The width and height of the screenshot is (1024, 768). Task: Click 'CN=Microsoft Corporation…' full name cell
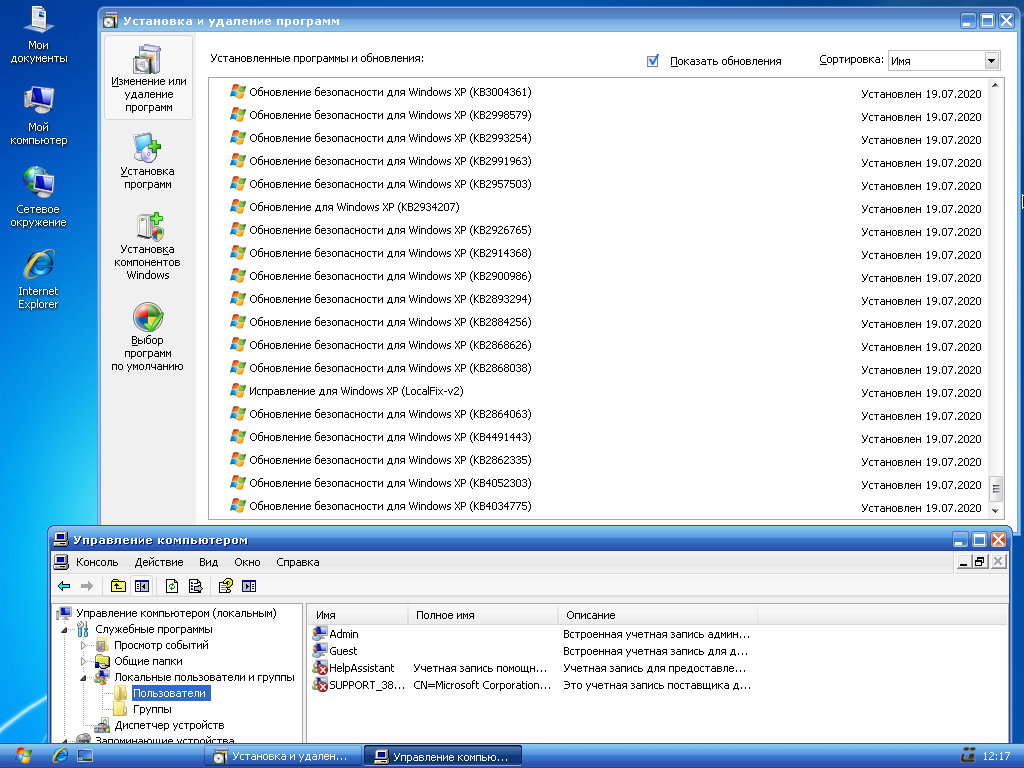tap(482, 685)
